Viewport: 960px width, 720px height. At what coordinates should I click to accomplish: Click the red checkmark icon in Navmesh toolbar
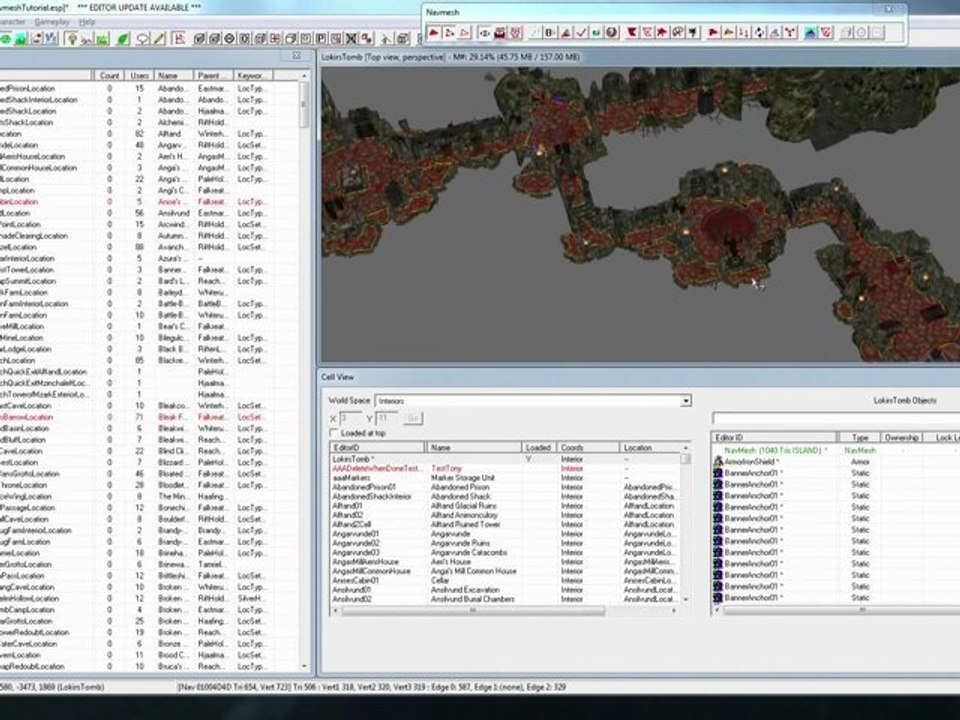pyautogui.click(x=580, y=32)
